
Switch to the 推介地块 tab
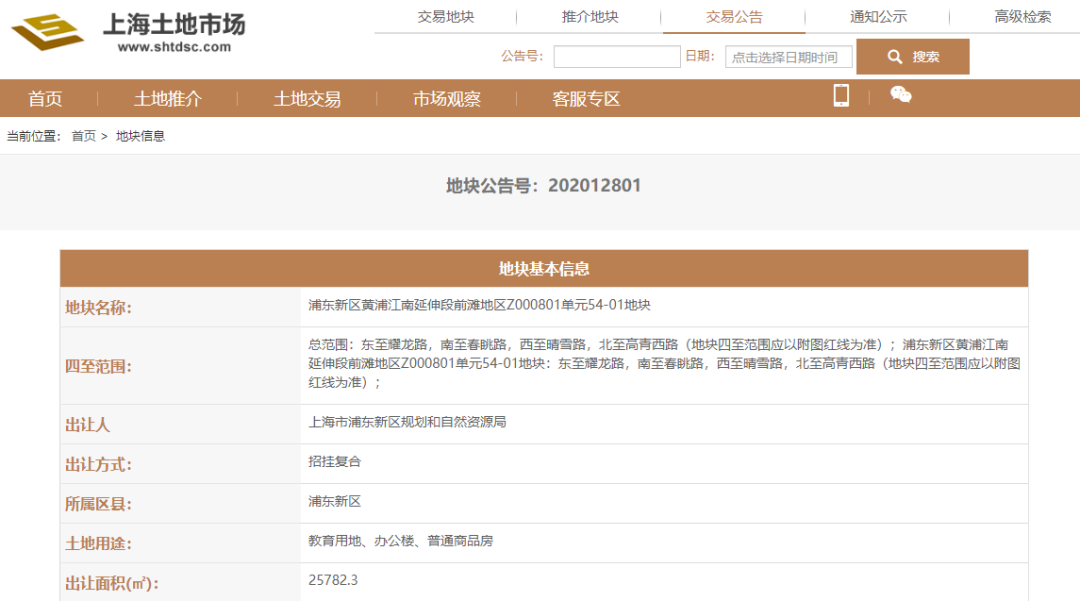[x=590, y=17]
